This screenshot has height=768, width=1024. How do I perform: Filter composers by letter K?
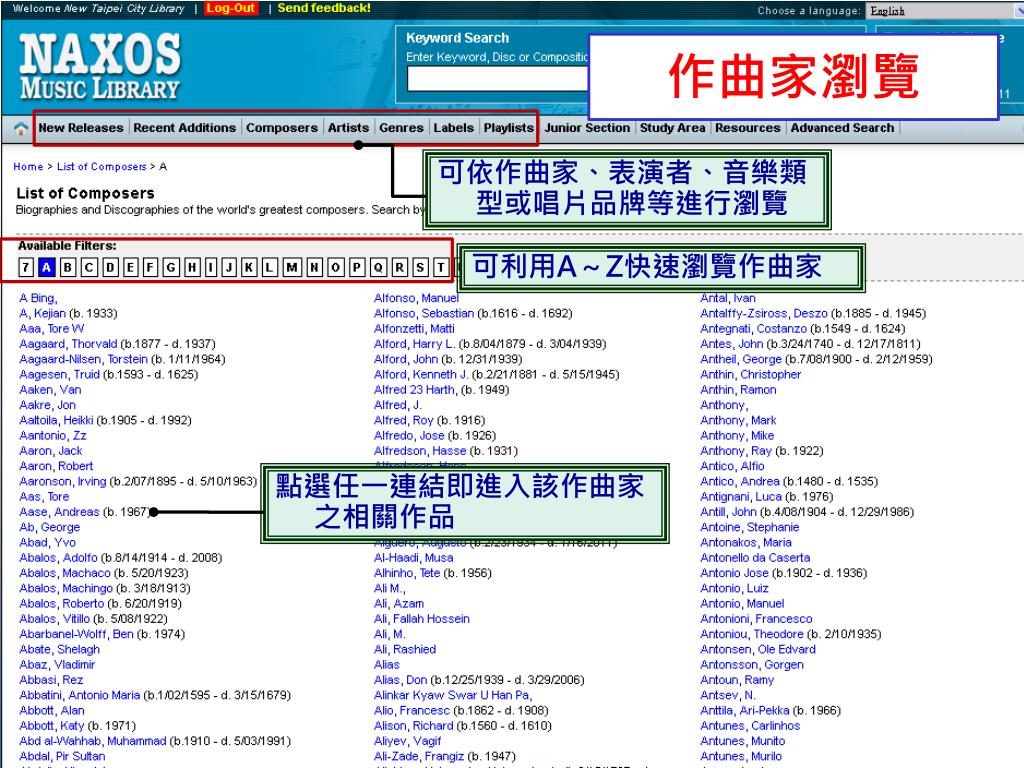click(249, 267)
